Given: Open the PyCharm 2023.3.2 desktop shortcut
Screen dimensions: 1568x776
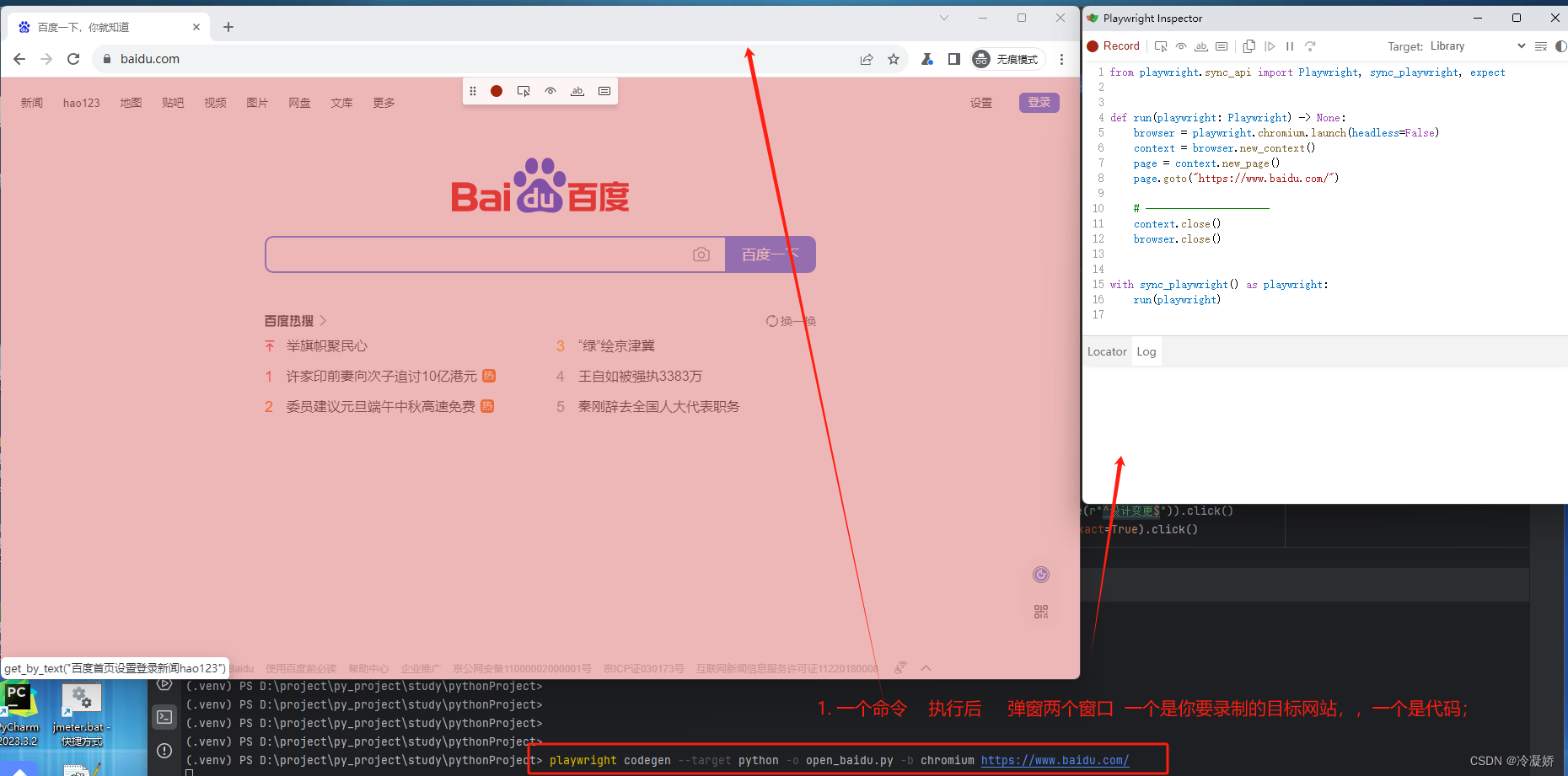Looking at the screenshot, I should [19, 714].
